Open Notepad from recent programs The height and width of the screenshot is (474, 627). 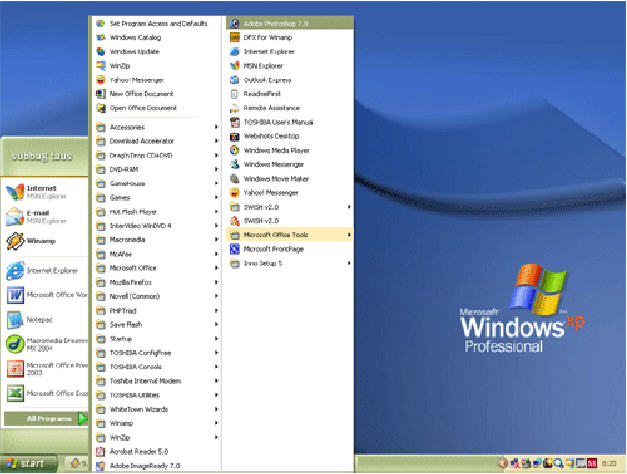coord(45,320)
